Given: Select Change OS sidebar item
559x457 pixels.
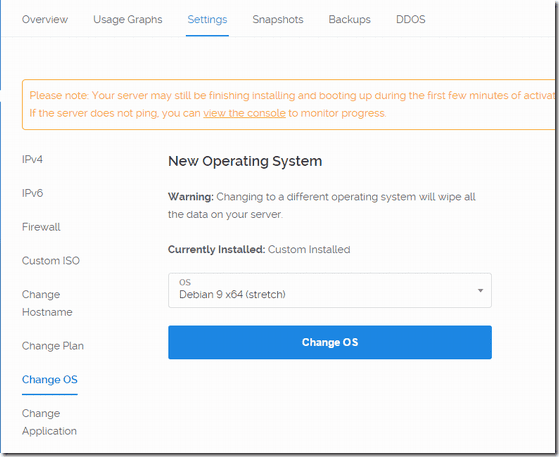Looking at the screenshot, I should click(x=50, y=380).
